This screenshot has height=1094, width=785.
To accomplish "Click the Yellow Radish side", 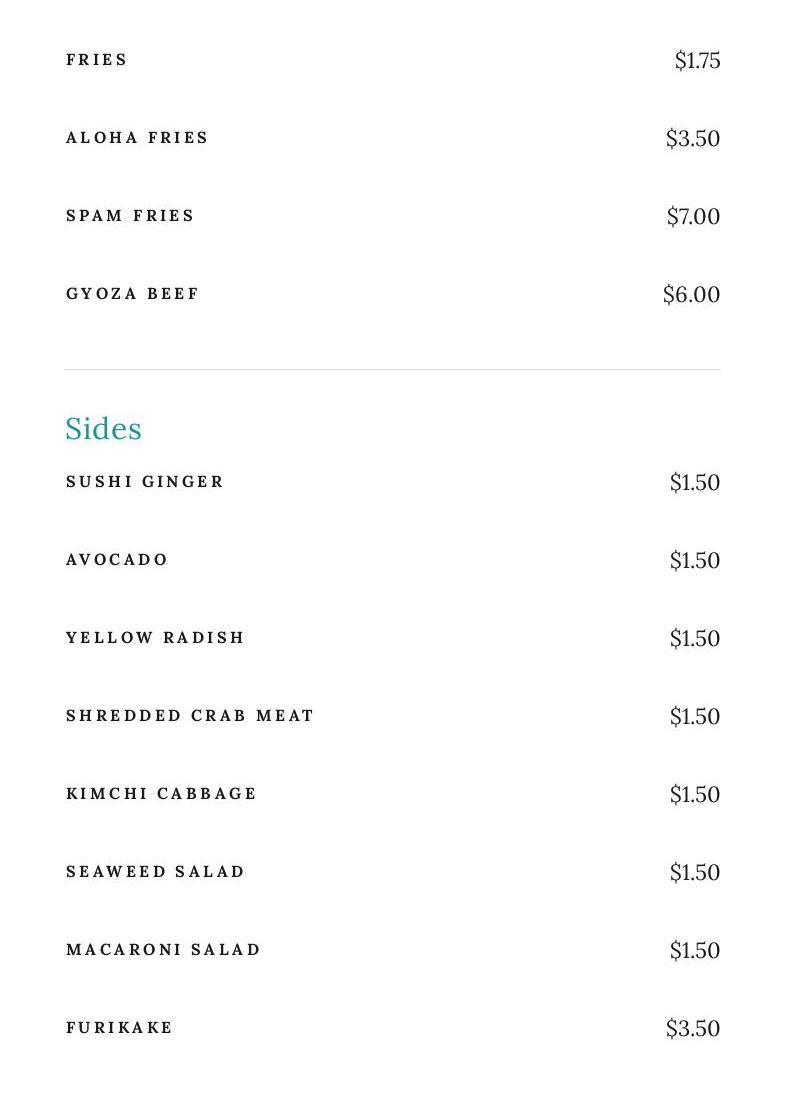I will tap(155, 638).
